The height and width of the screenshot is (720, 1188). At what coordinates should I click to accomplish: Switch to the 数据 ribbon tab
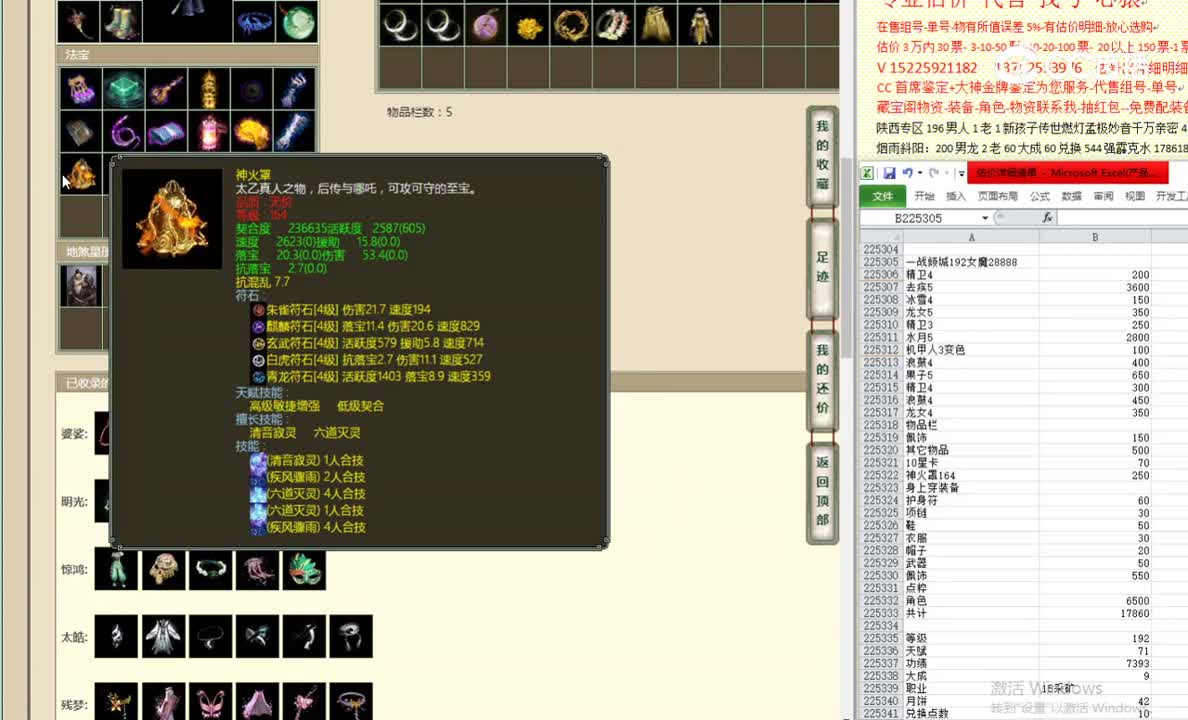point(1071,196)
